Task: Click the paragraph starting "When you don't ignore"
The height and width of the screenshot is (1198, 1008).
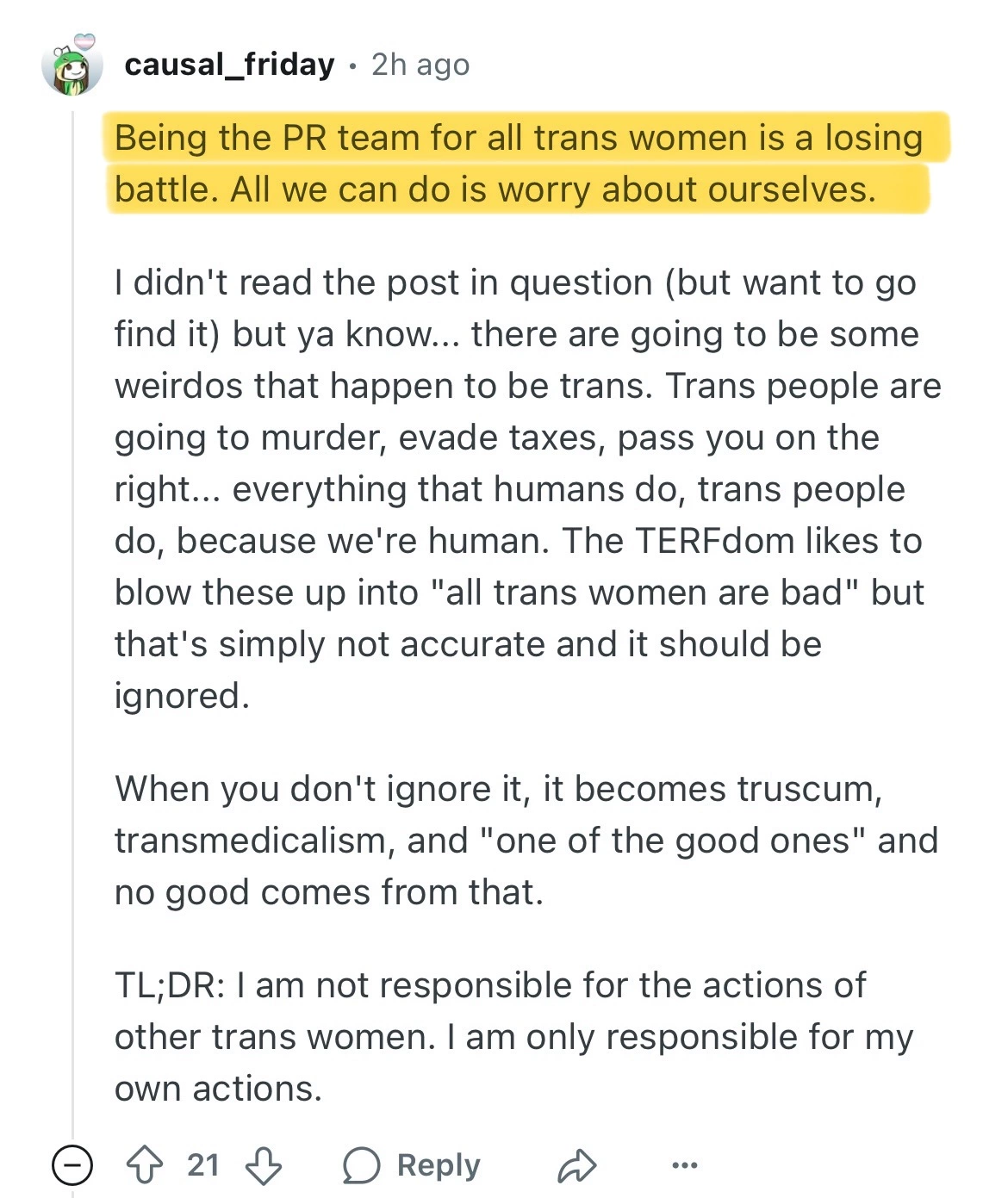Action: tap(526, 841)
